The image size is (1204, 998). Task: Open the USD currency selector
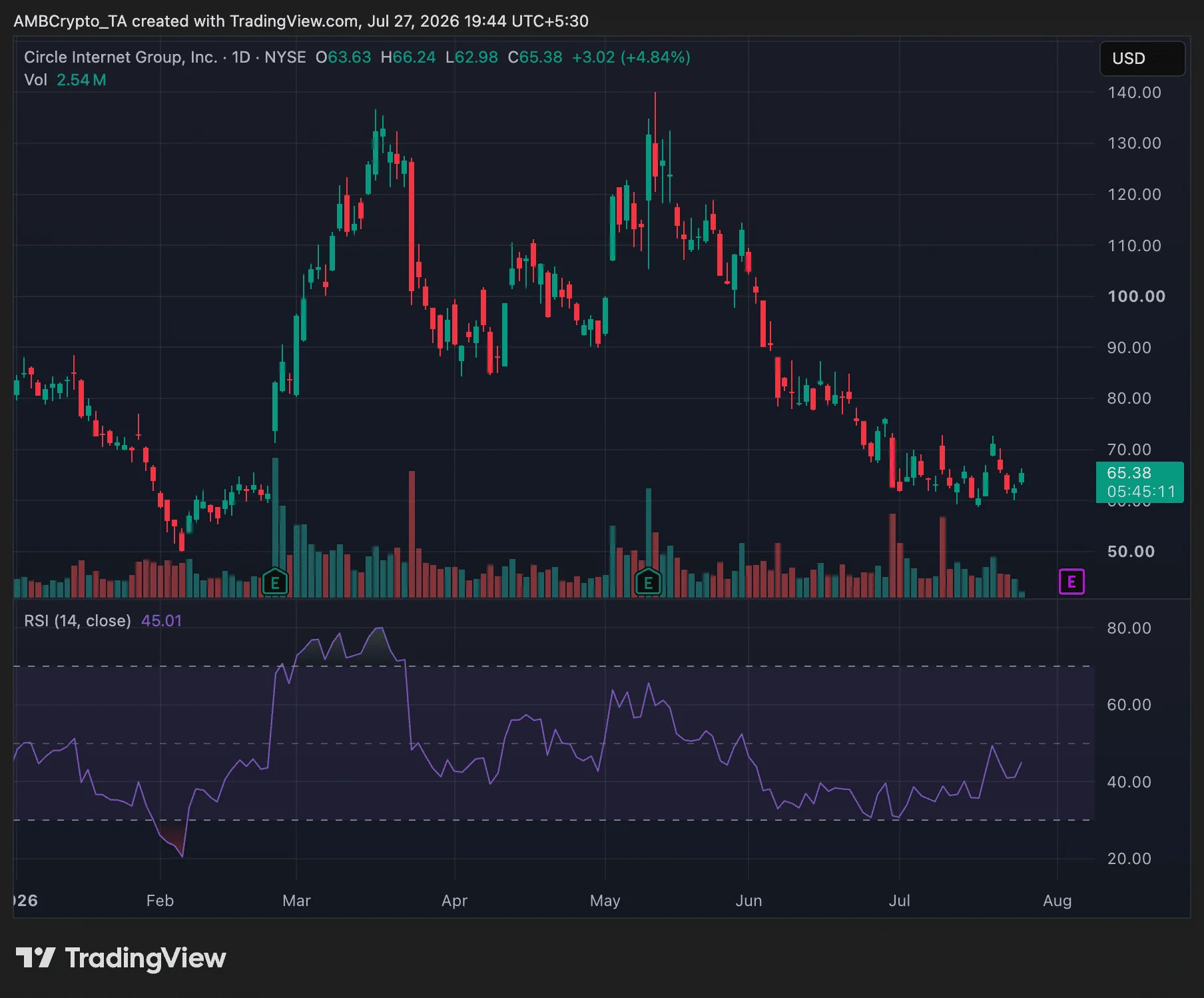(x=1142, y=59)
